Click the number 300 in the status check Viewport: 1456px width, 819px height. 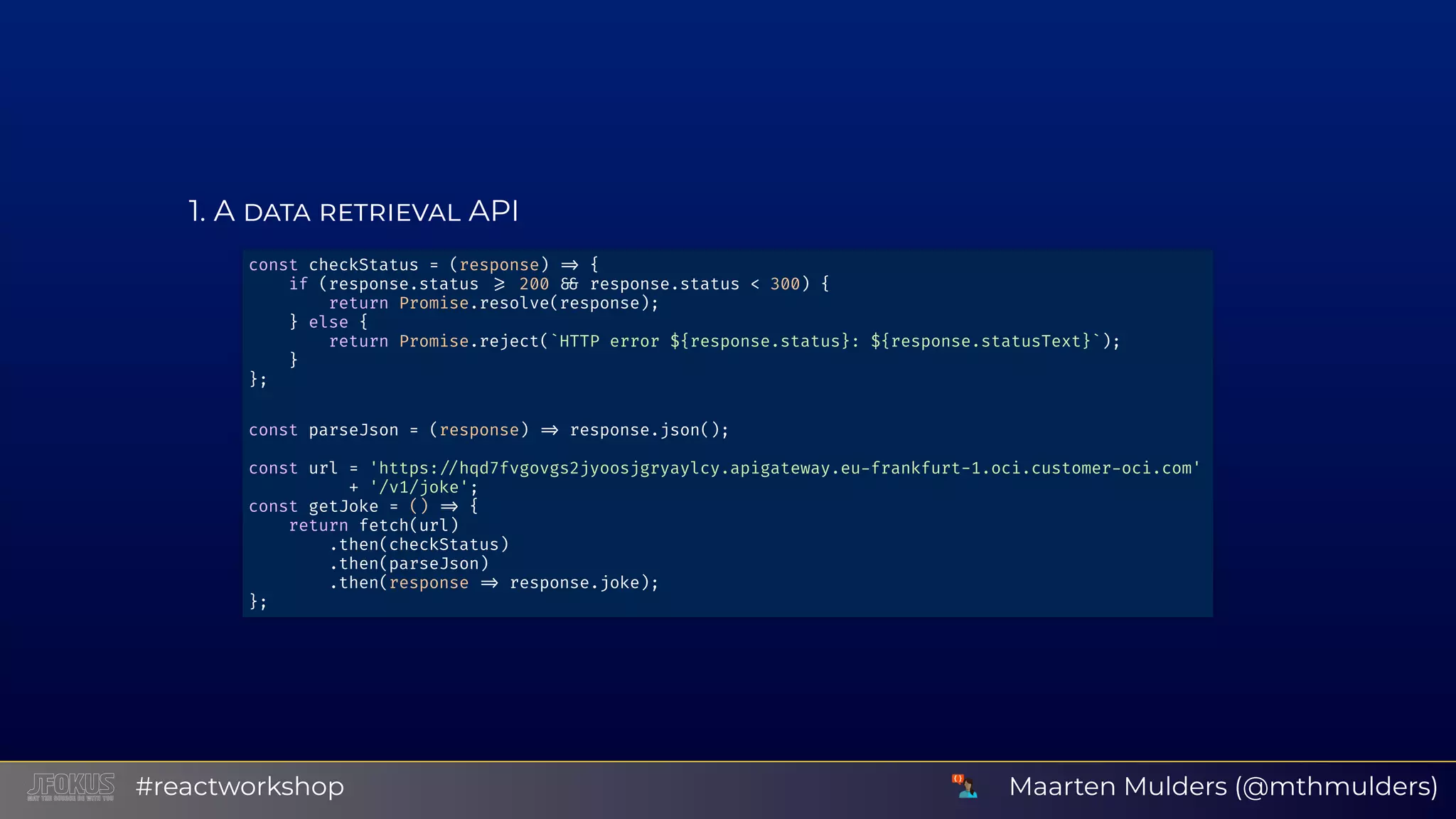pyautogui.click(x=785, y=284)
